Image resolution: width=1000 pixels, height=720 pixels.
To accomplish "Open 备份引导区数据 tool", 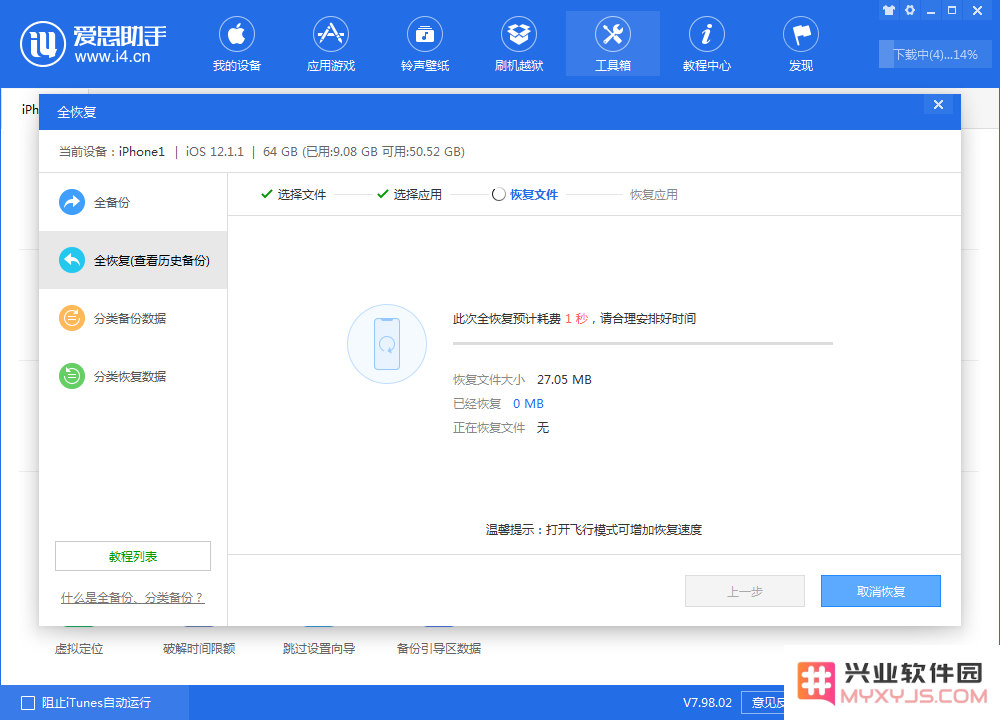I will tap(439, 649).
